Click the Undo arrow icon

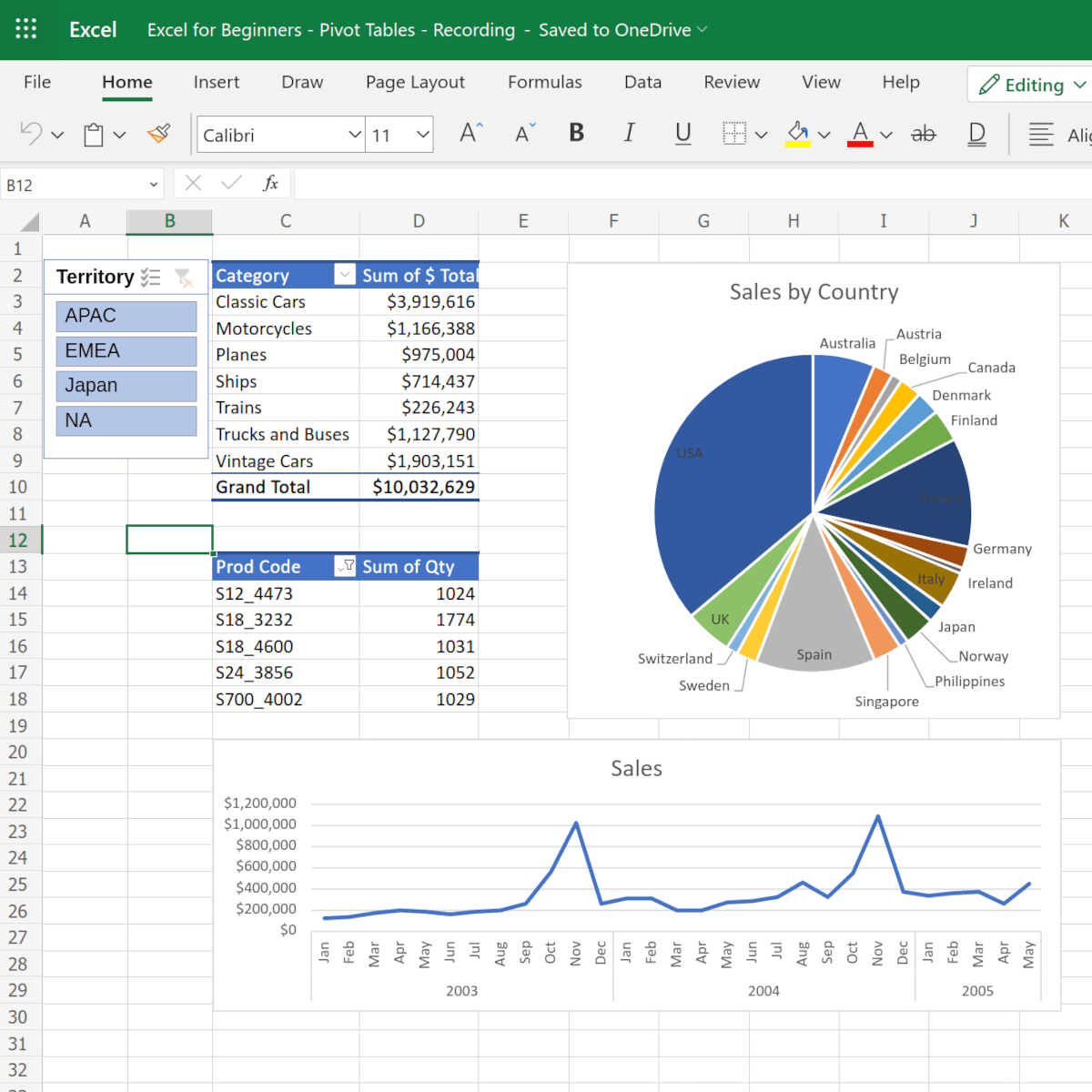coord(31,135)
